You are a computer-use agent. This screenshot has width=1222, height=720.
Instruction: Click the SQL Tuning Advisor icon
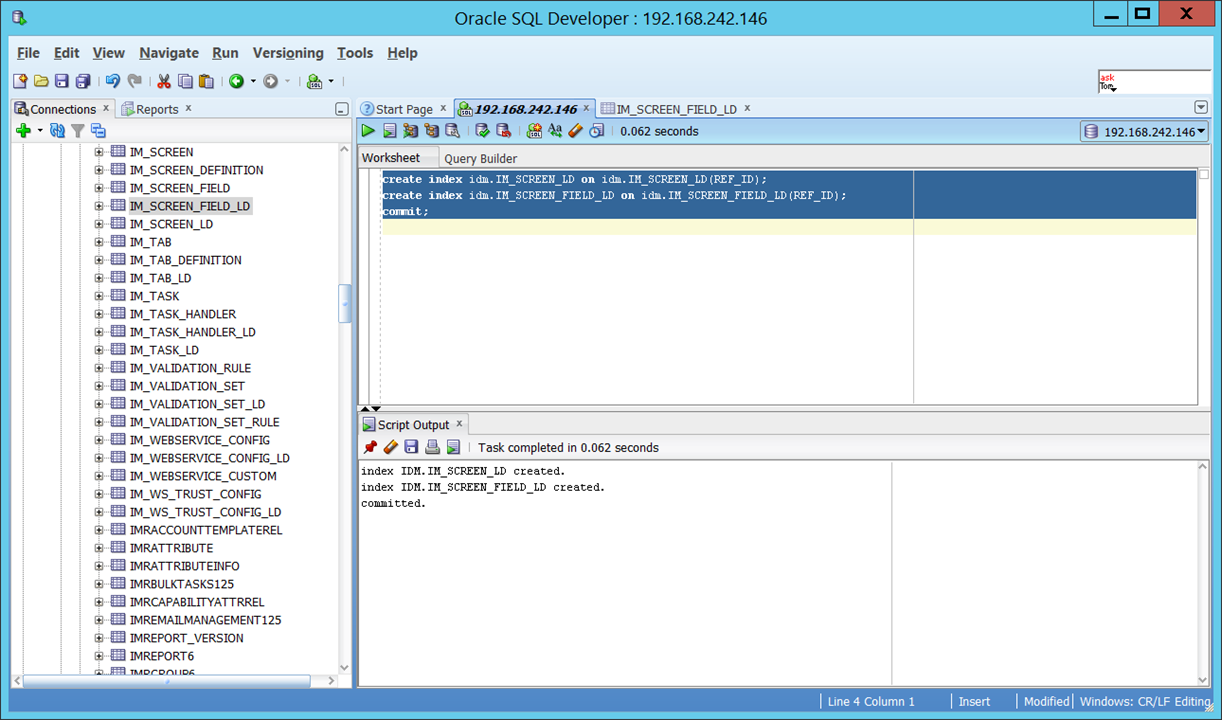pyautogui.click(x=452, y=131)
